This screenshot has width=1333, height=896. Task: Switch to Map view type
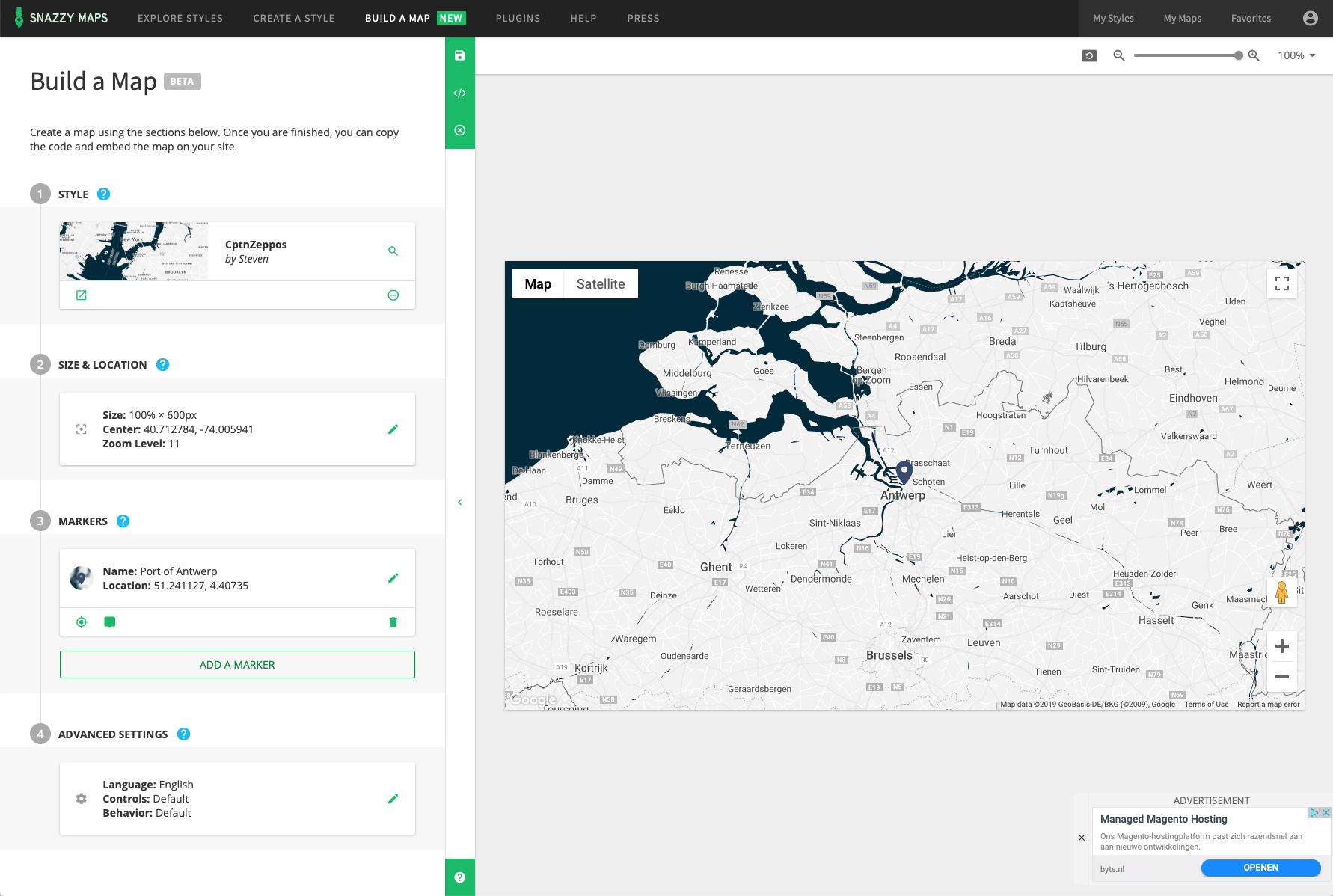(538, 283)
